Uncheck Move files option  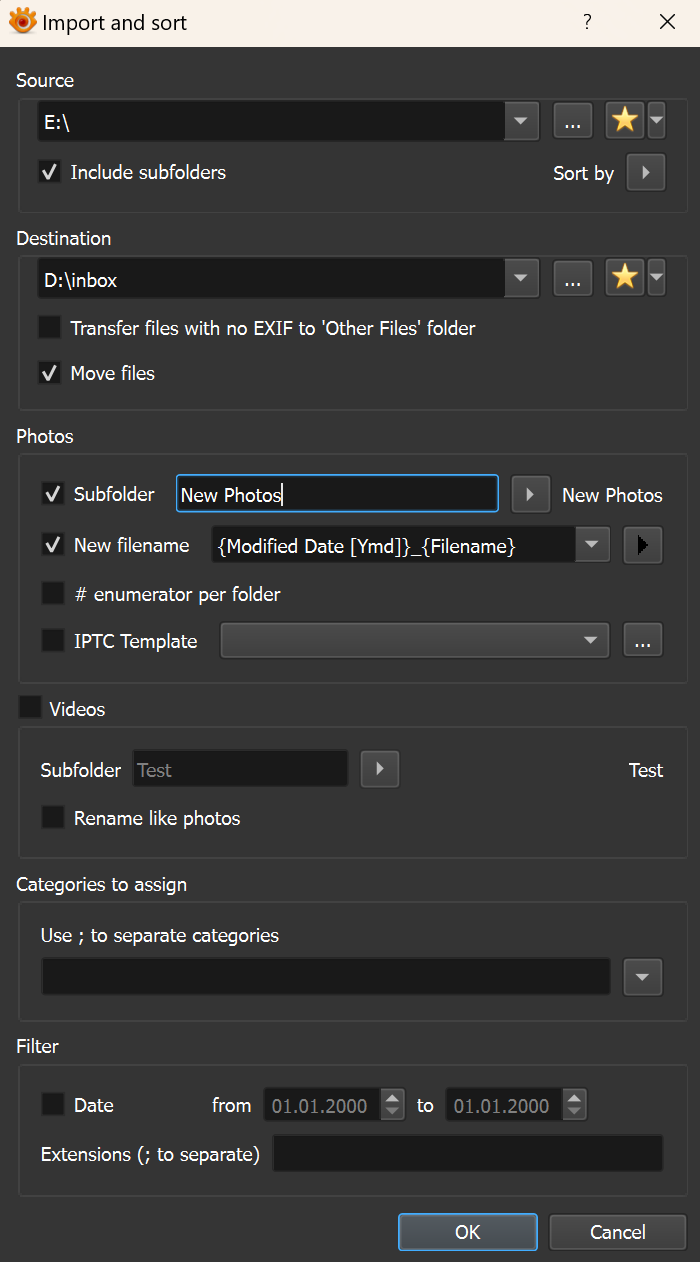49,373
